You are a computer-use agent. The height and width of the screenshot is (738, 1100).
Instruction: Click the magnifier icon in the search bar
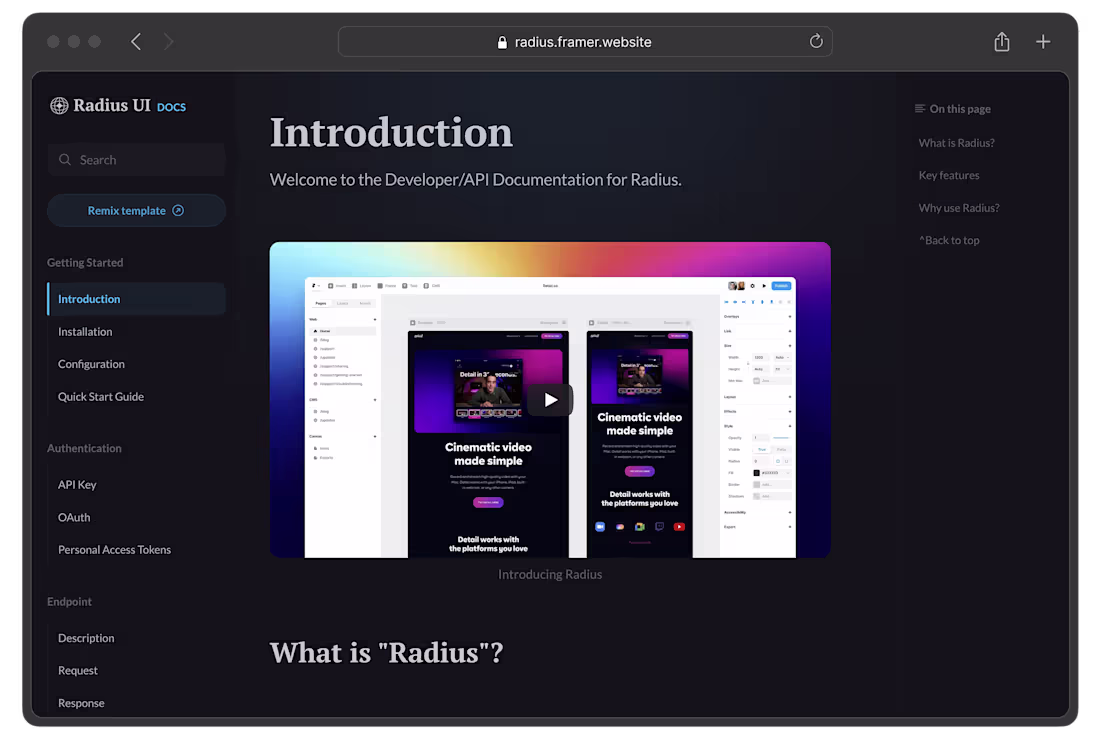pos(63,159)
